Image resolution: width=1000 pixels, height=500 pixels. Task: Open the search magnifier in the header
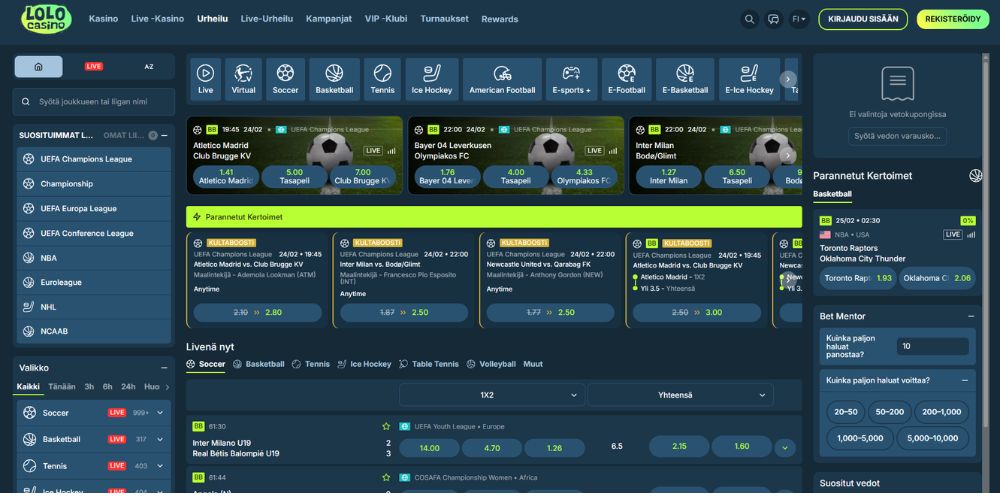pyautogui.click(x=750, y=19)
